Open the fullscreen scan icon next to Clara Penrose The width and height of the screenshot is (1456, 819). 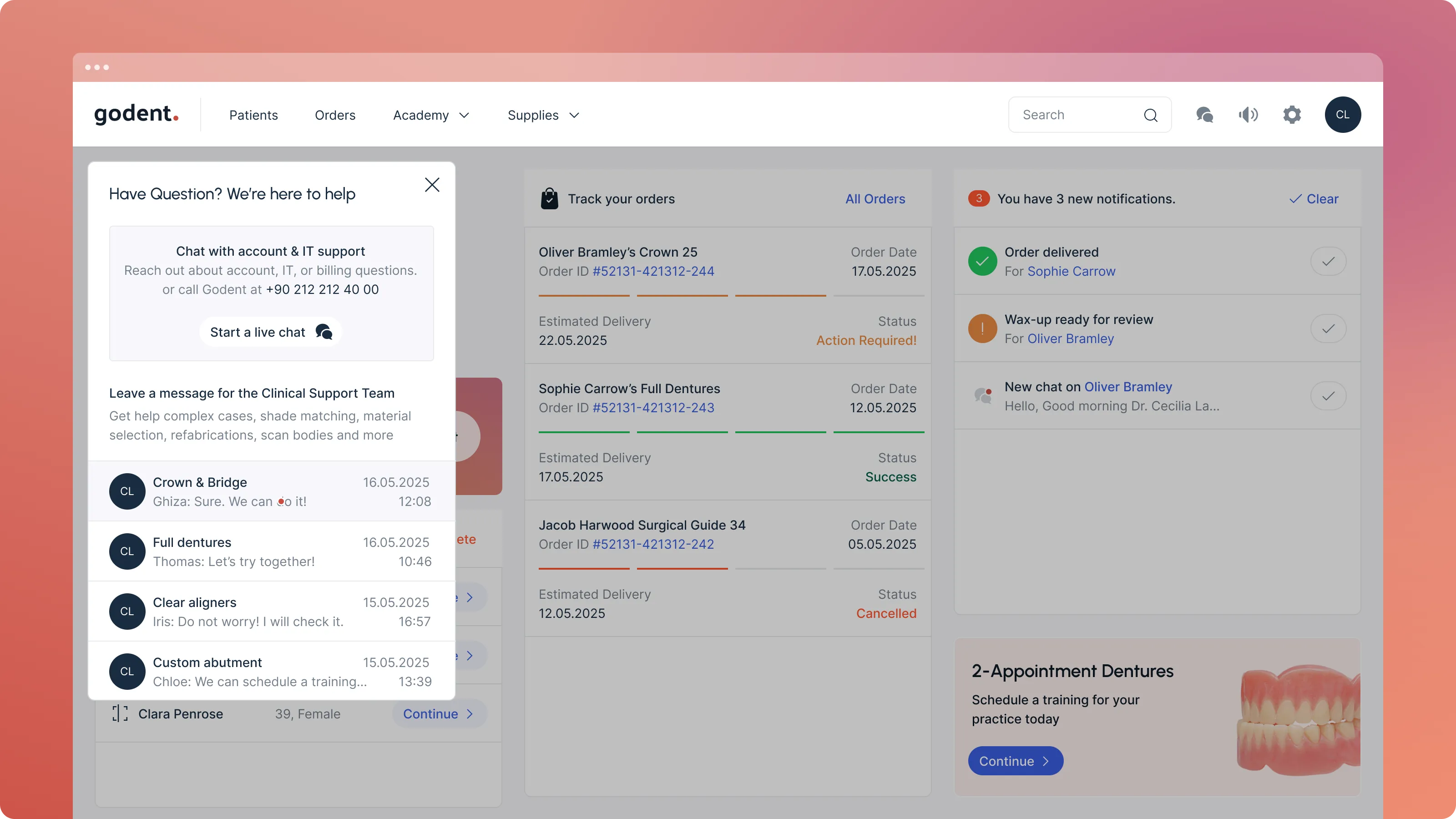tap(119, 713)
